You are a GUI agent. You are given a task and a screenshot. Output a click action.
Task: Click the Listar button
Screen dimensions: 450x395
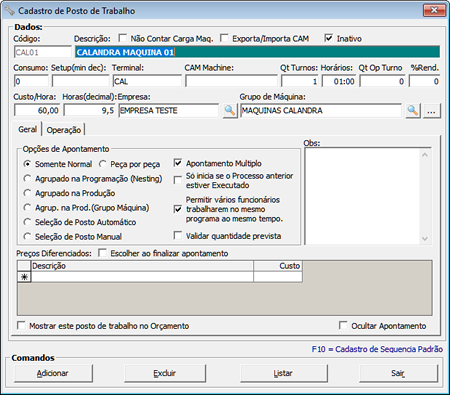click(x=283, y=373)
